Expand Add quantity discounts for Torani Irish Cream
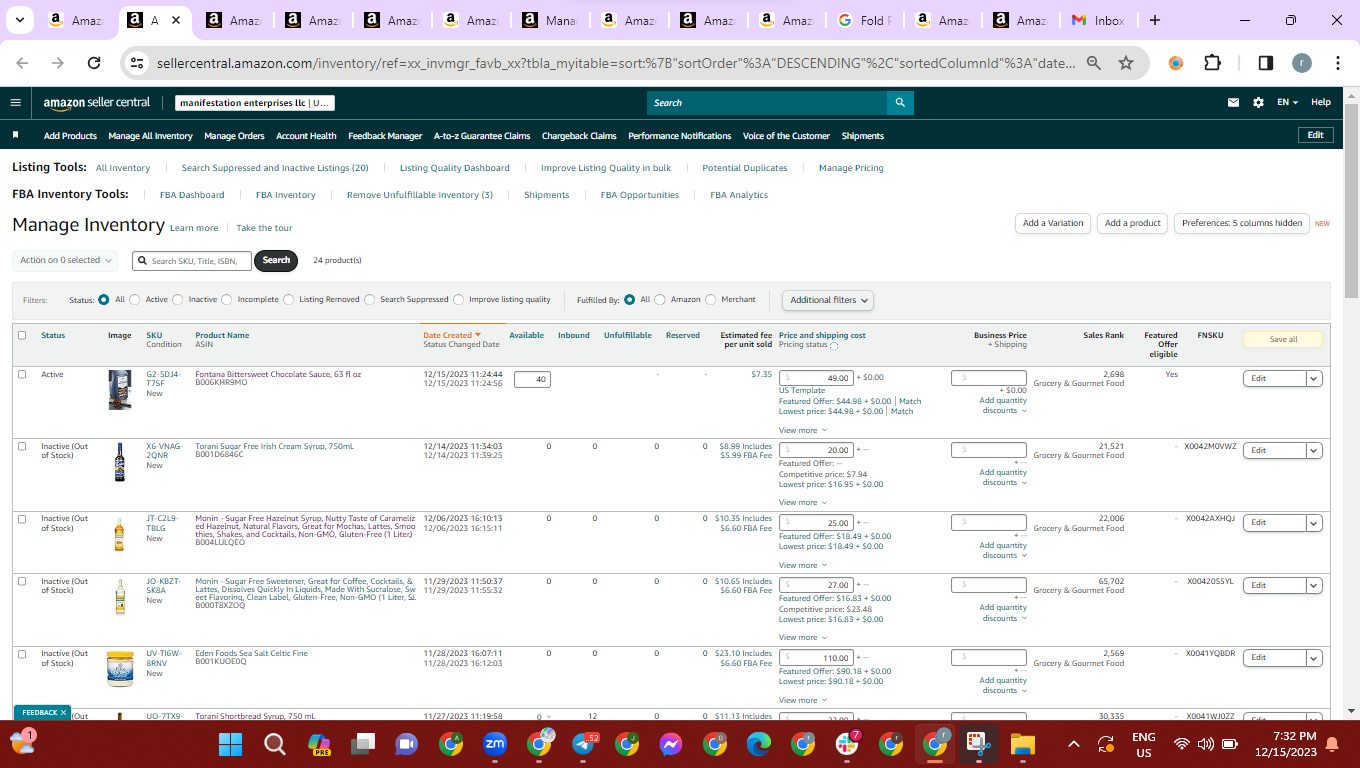This screenshot has height=768, width=1360. pos(1003,477)
